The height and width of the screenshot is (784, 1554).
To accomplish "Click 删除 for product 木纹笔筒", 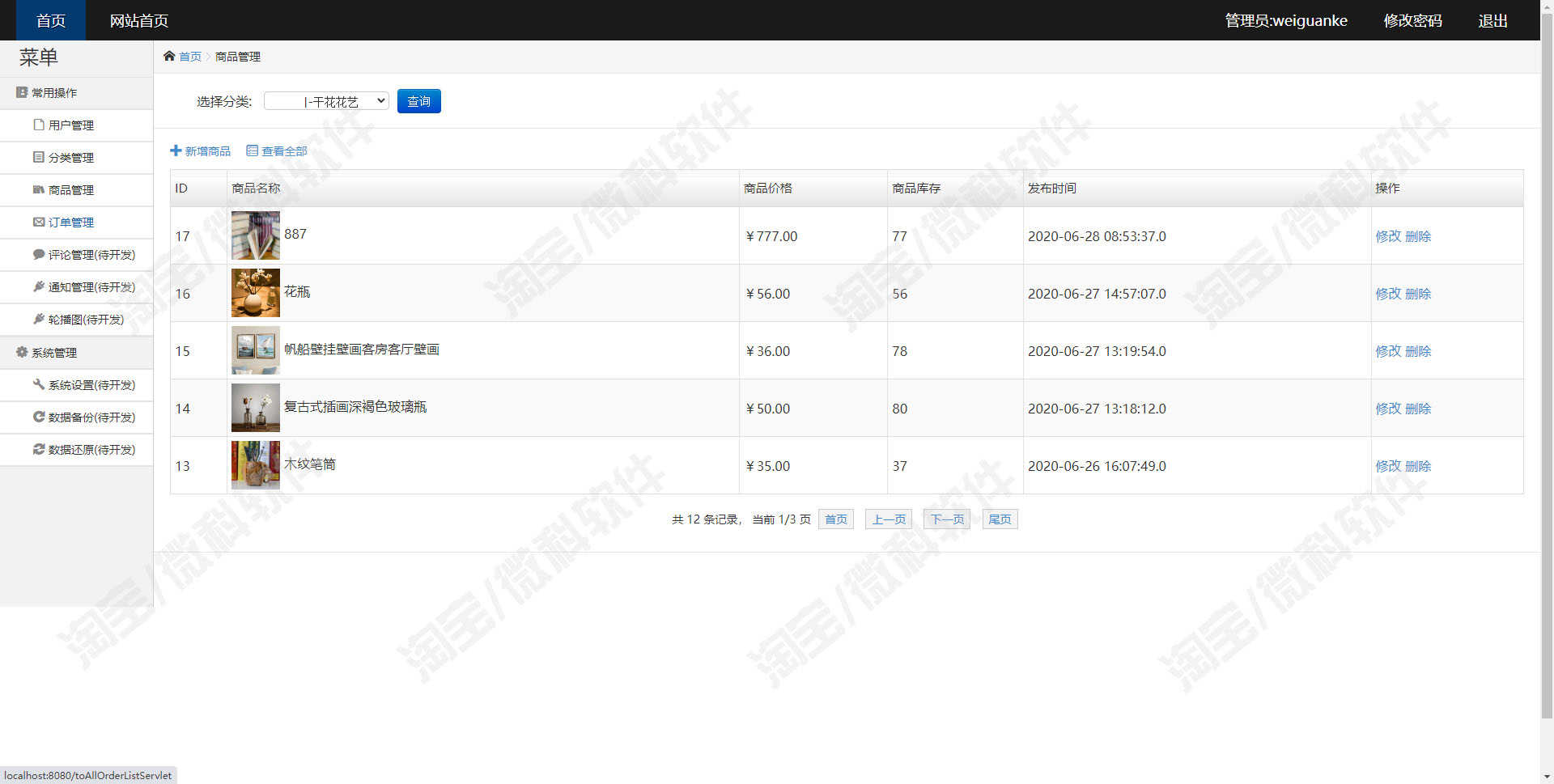I will point(1418,466).
